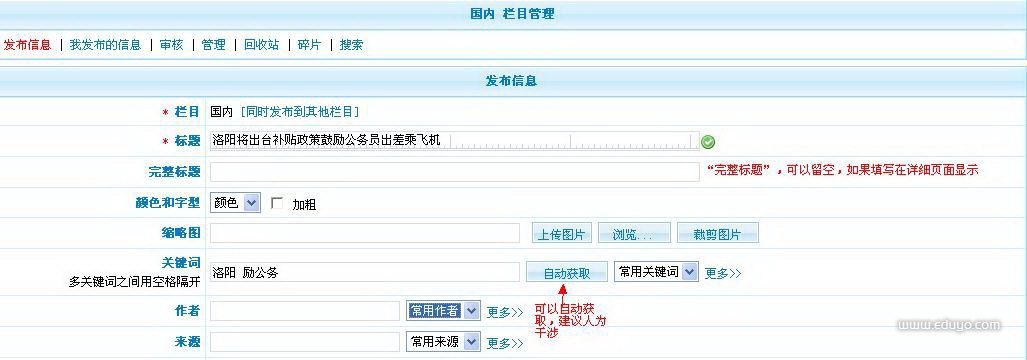Click the 国内 栏目管理 header text
Screen dimensions: 1027x360
pos(513,14)
